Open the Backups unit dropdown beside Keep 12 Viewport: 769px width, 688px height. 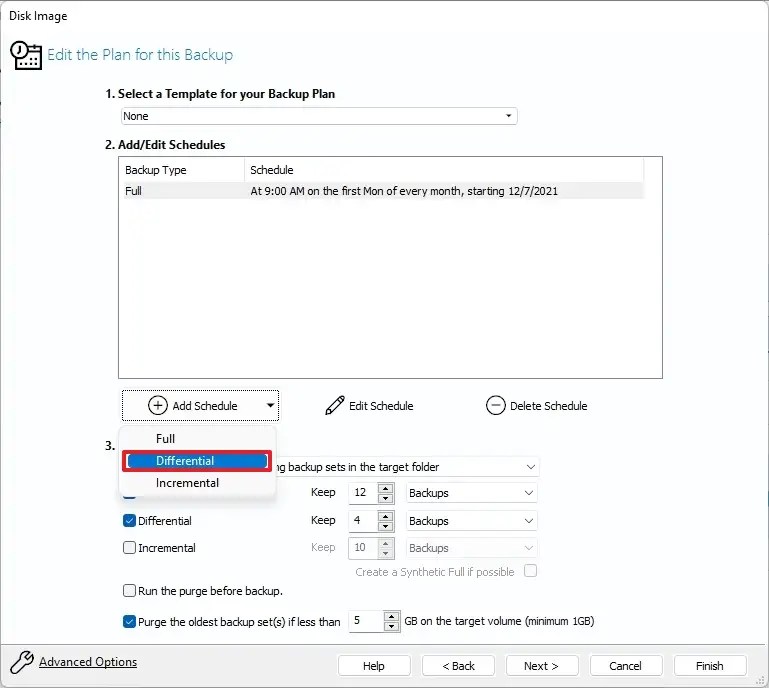(x=471, y=493)
